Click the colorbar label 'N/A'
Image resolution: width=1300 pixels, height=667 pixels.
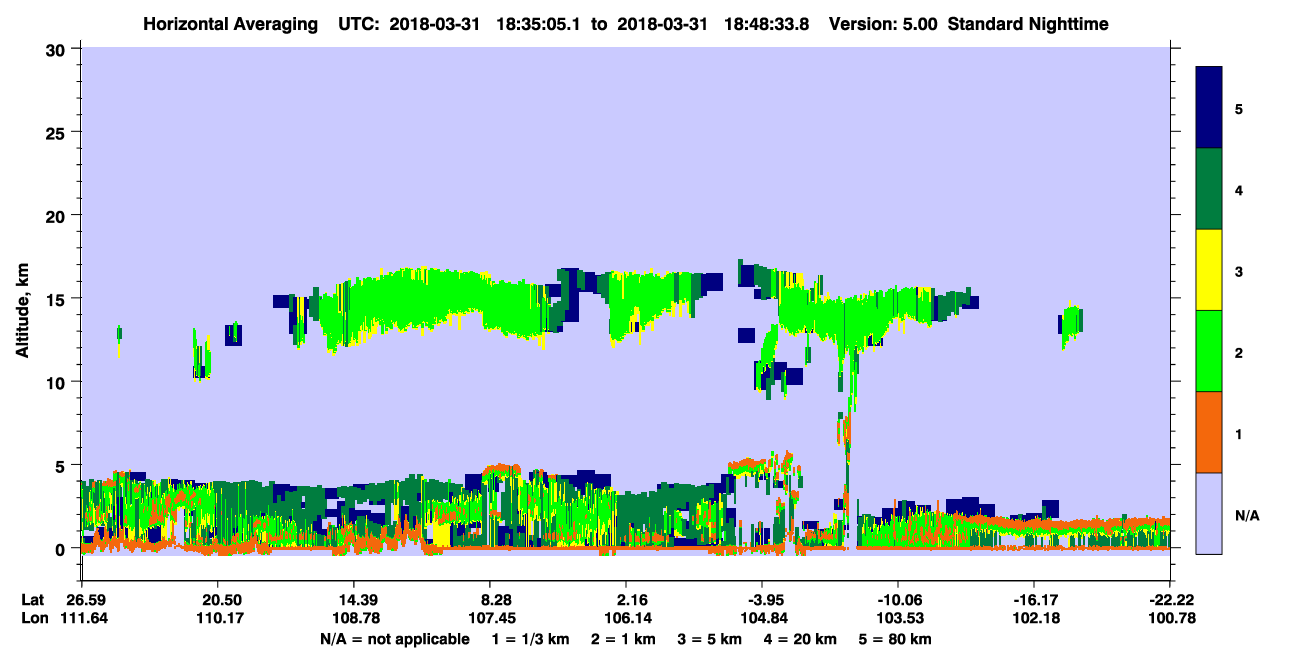pos(1246,516)
